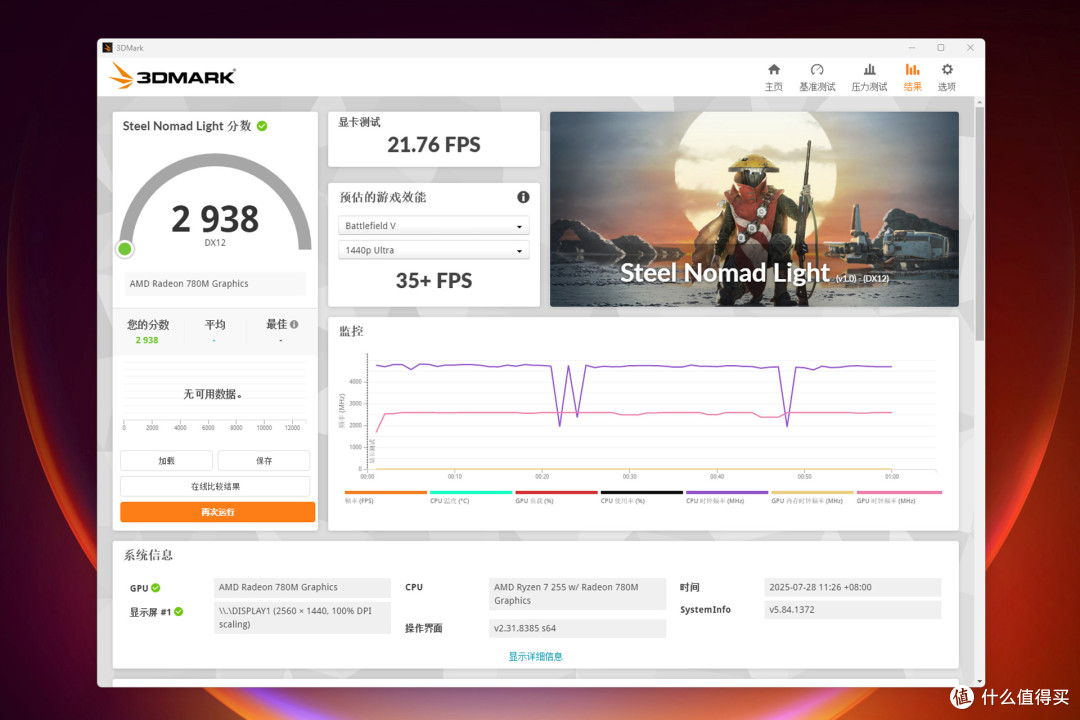Click the orange 再次运行 run again button
The image size is (1080, 720).
click(x=218, y=512)
